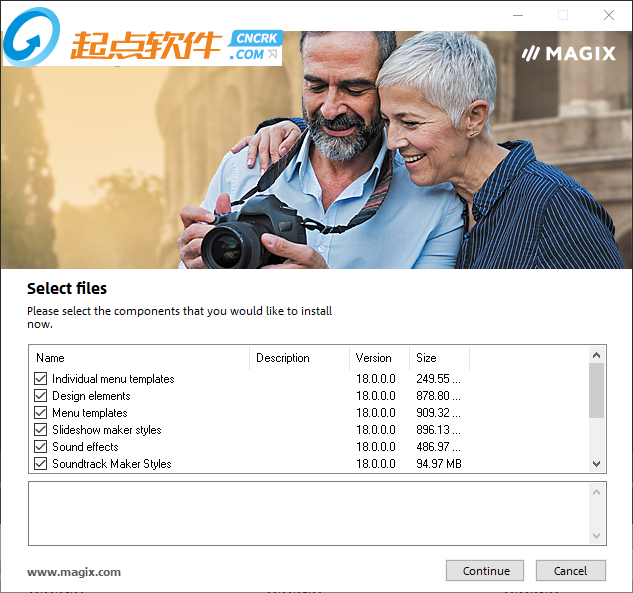Click the MAGIX logo in banner
This screenshot has height=593, width=633.
pos(568,53)
